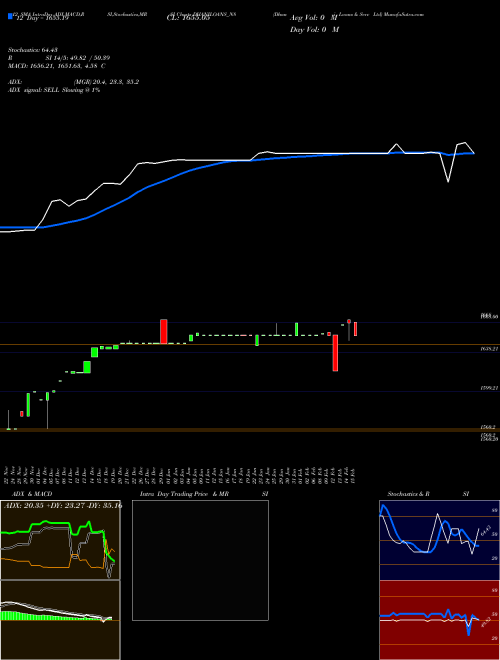Viewport: 500px width, 660px height.
Task: Click the 'Day Vol: 0 M' label
Action: point(314,30)
